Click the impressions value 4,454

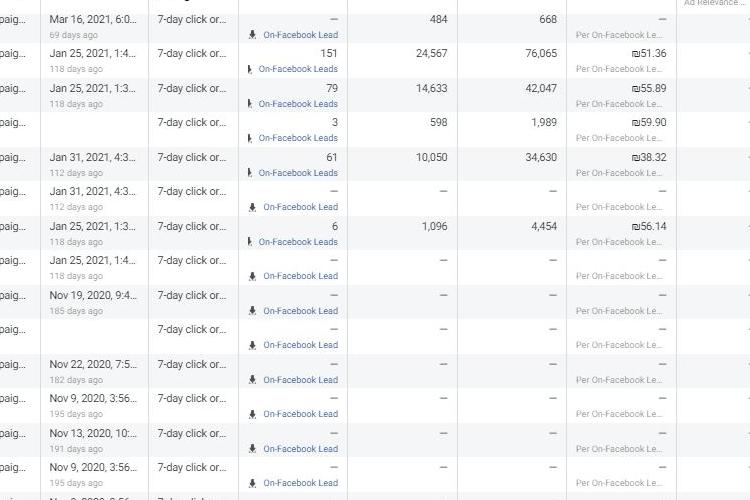click(x=544, y=226)
